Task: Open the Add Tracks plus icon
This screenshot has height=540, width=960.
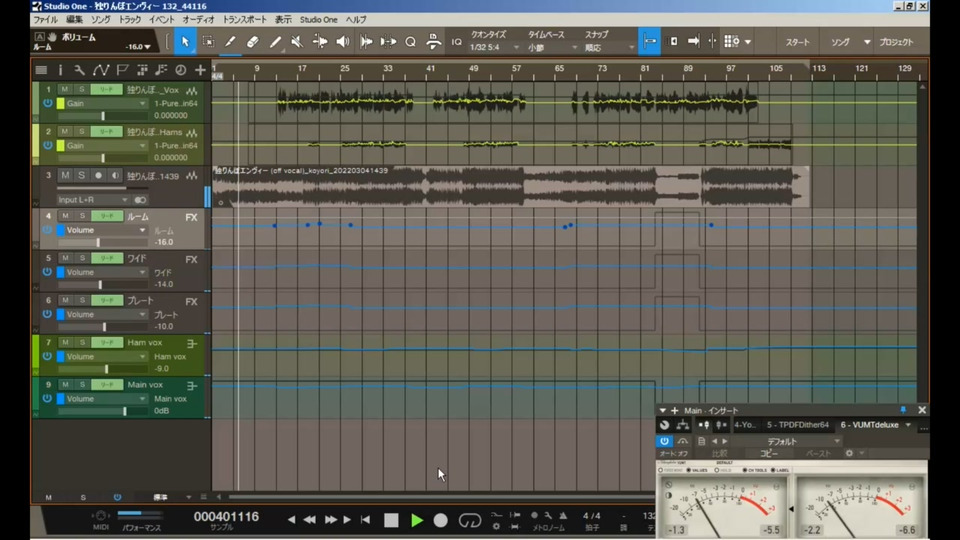Action: 201,70
